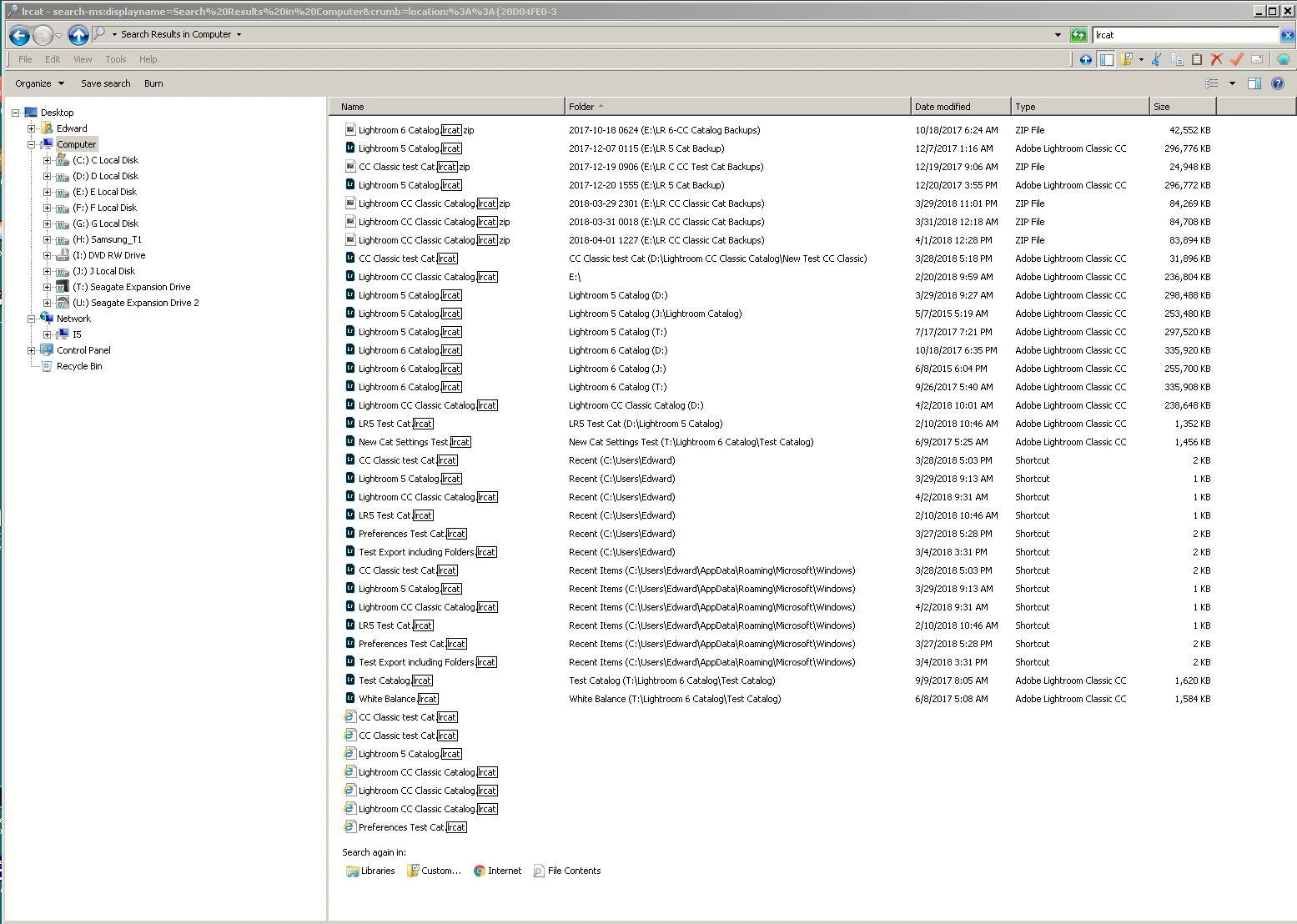Toggle the preview pane icon
The image size is (1297, 924).
[1254, 83]
